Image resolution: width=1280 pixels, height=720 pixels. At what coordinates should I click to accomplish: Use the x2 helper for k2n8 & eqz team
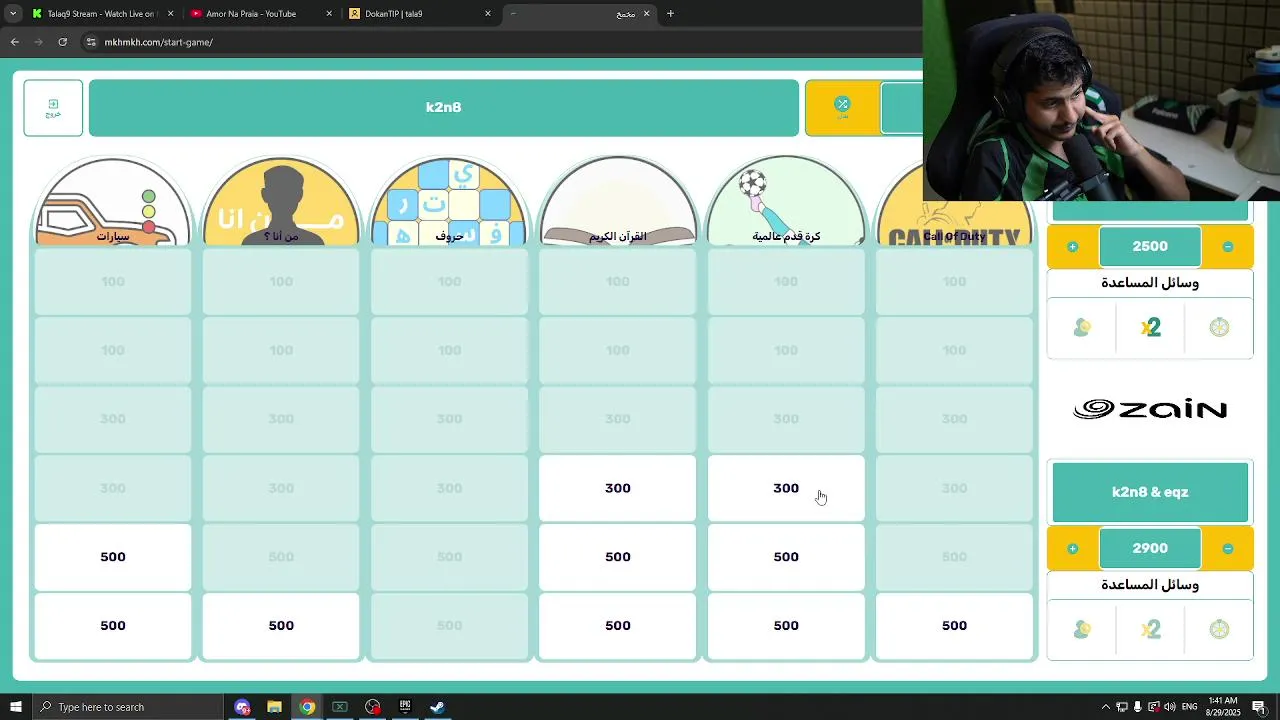point(1150,630)
